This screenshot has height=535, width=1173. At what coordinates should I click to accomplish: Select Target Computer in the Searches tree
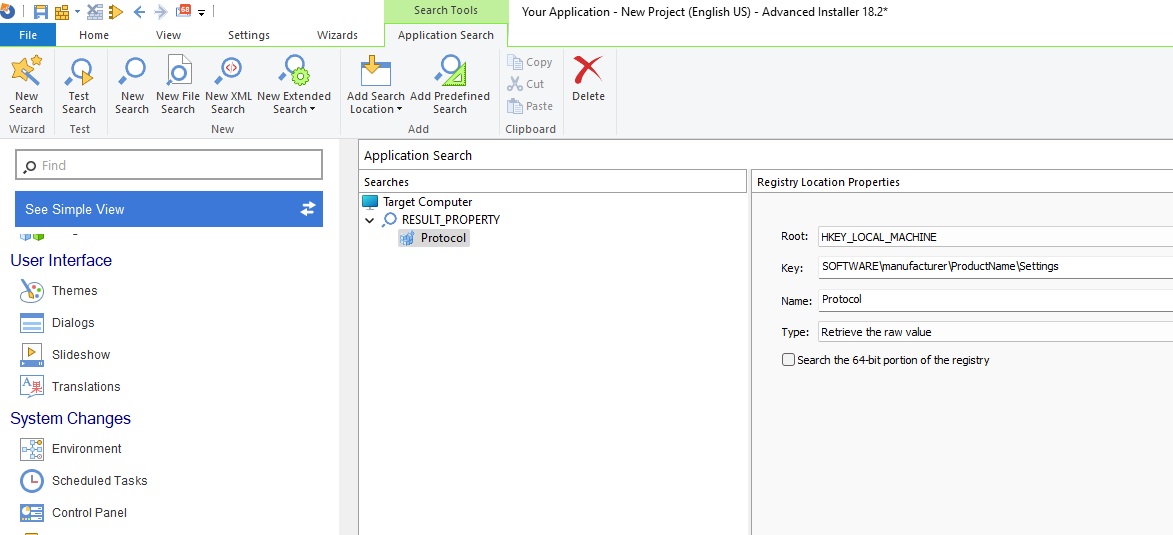point(427,202)
